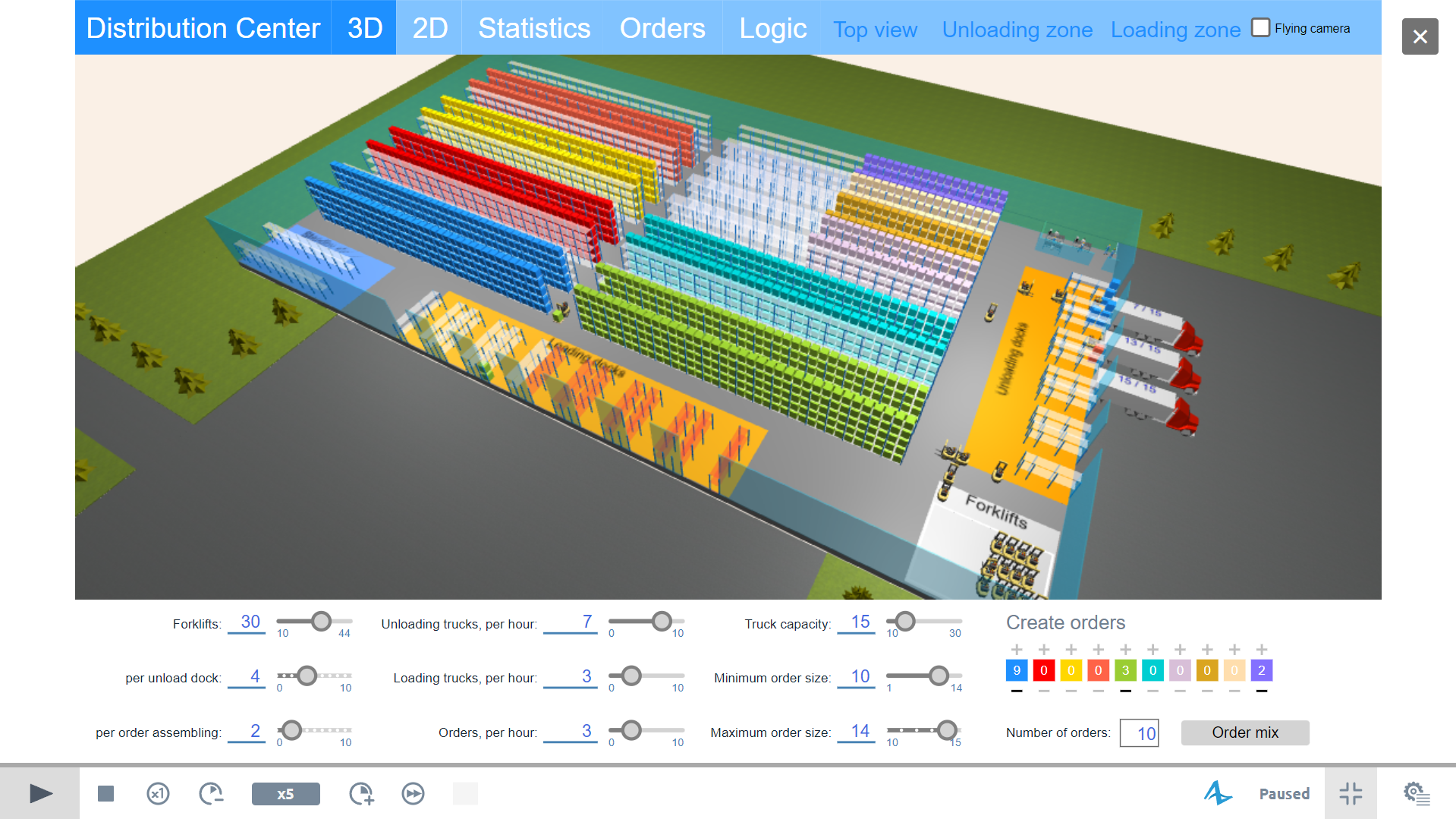Viewport: 1456px width, 819px height.
Task: Click the Order mix button
Action: click(1244, 732)
